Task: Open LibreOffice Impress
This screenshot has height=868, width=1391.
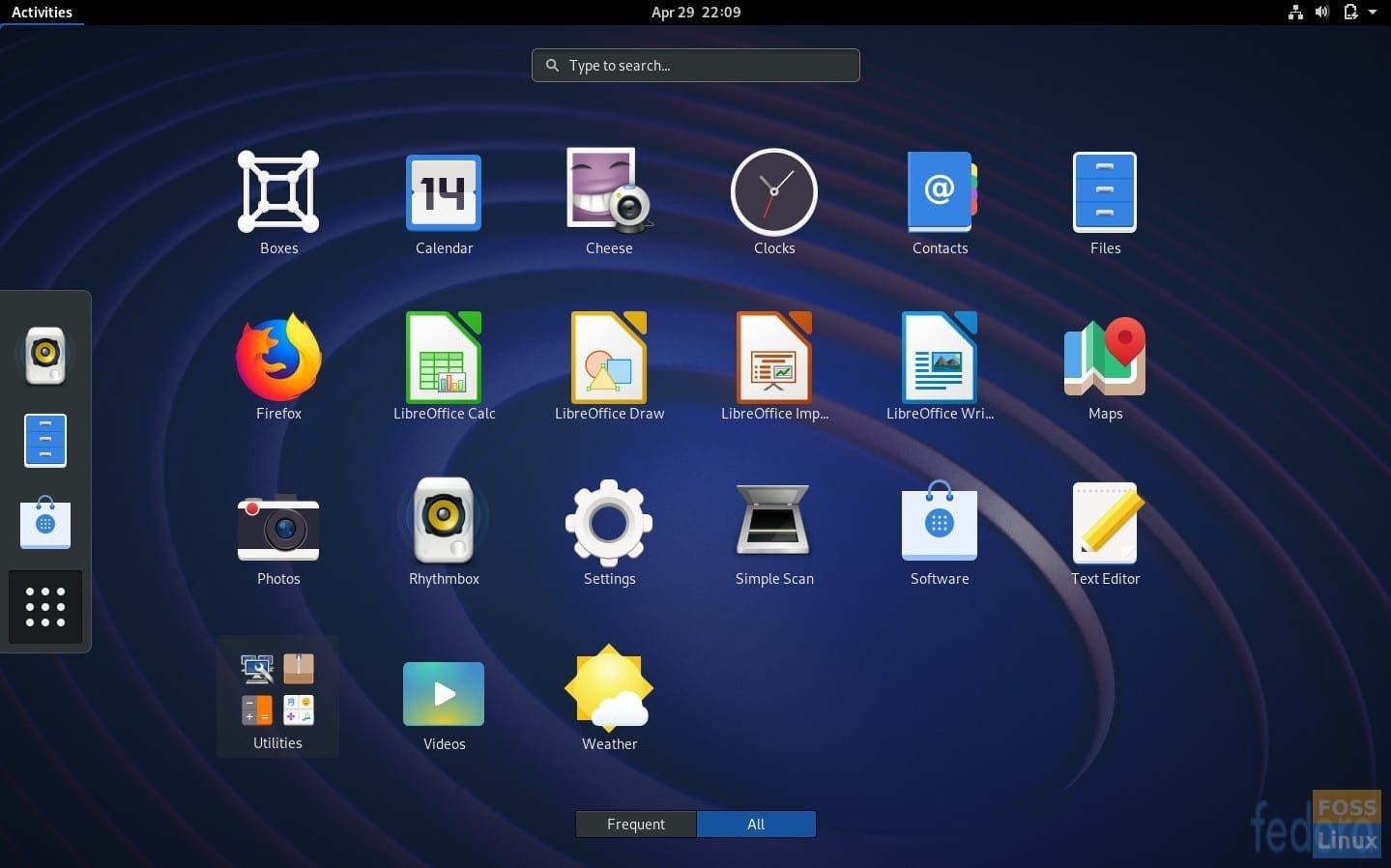Action: (774, 357)
